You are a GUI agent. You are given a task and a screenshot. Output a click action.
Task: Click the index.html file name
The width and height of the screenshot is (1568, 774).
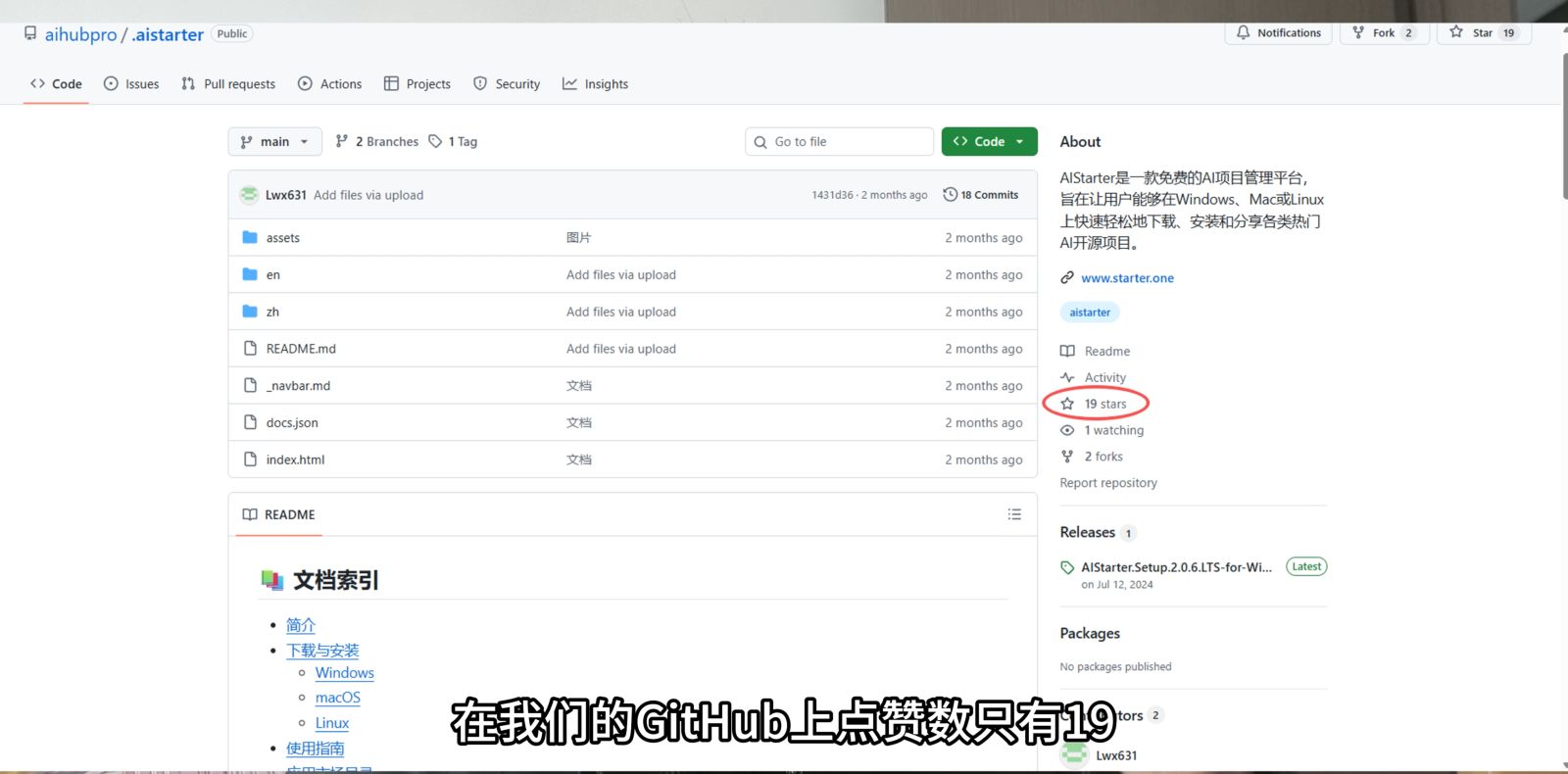(x=295, y=460)
